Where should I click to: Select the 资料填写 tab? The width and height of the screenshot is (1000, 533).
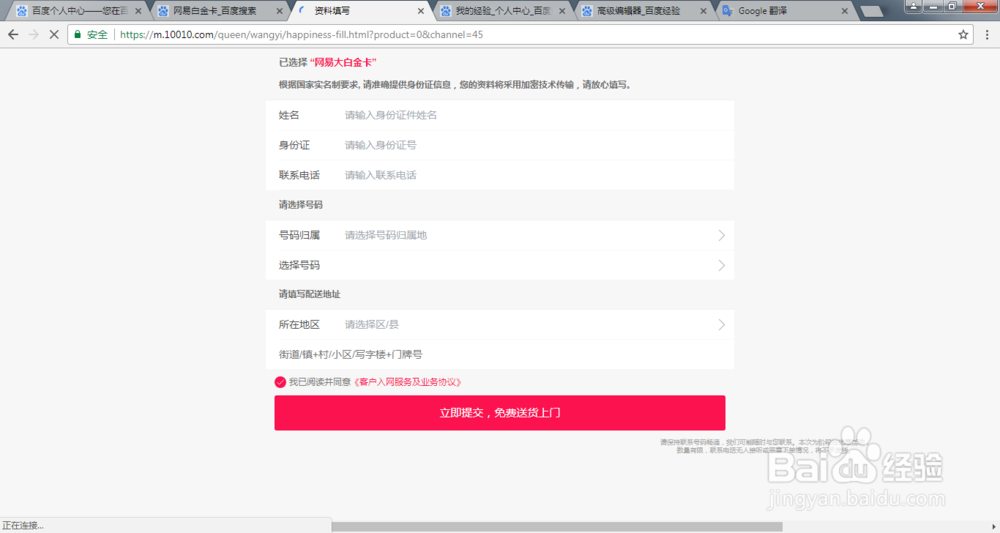(359, 11)
